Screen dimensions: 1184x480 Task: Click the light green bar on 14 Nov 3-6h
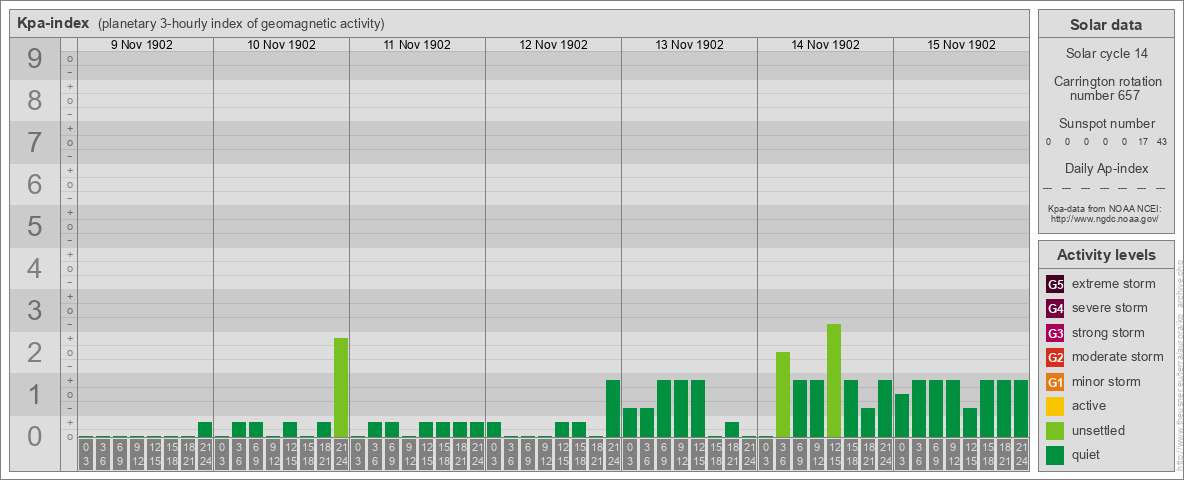tap(783, 395)
